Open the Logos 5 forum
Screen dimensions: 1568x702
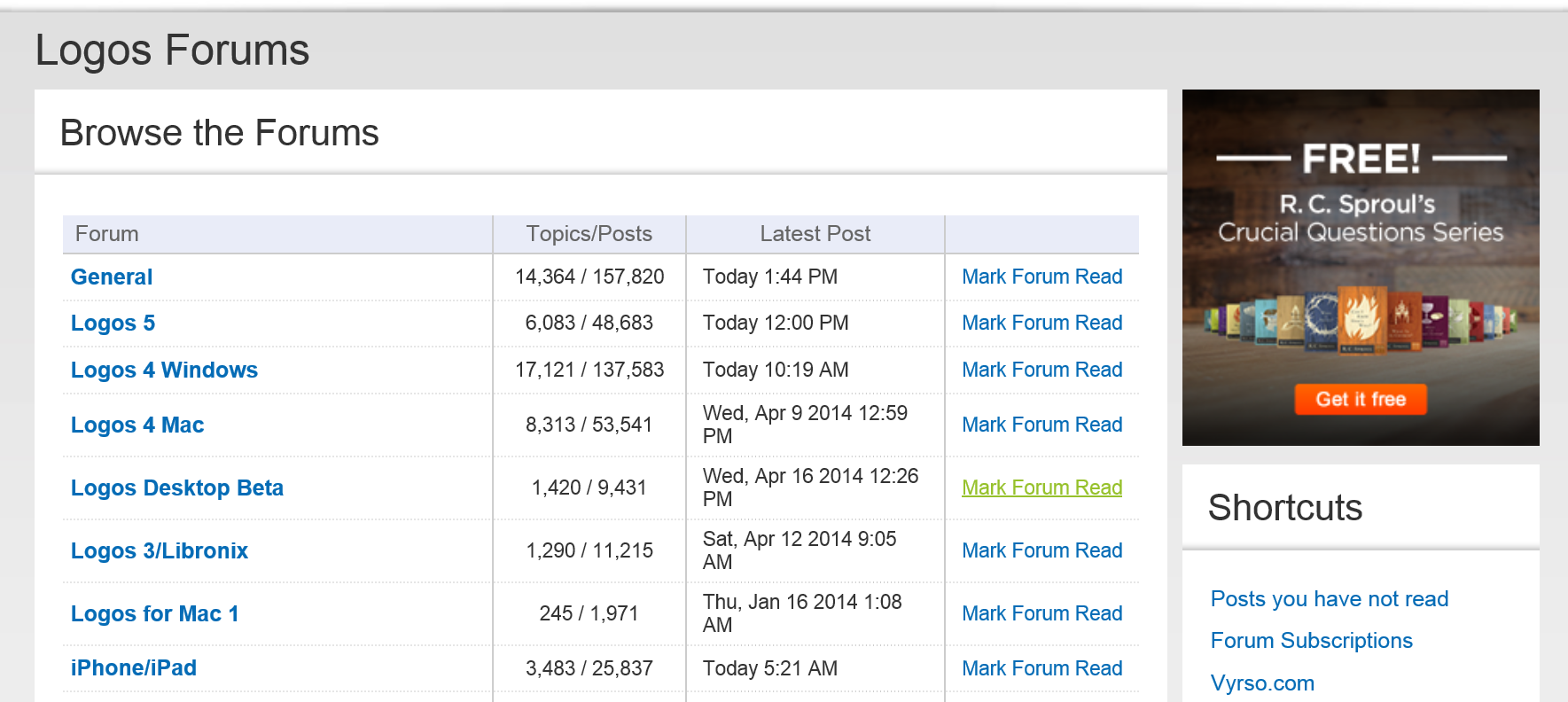[113, 324]
